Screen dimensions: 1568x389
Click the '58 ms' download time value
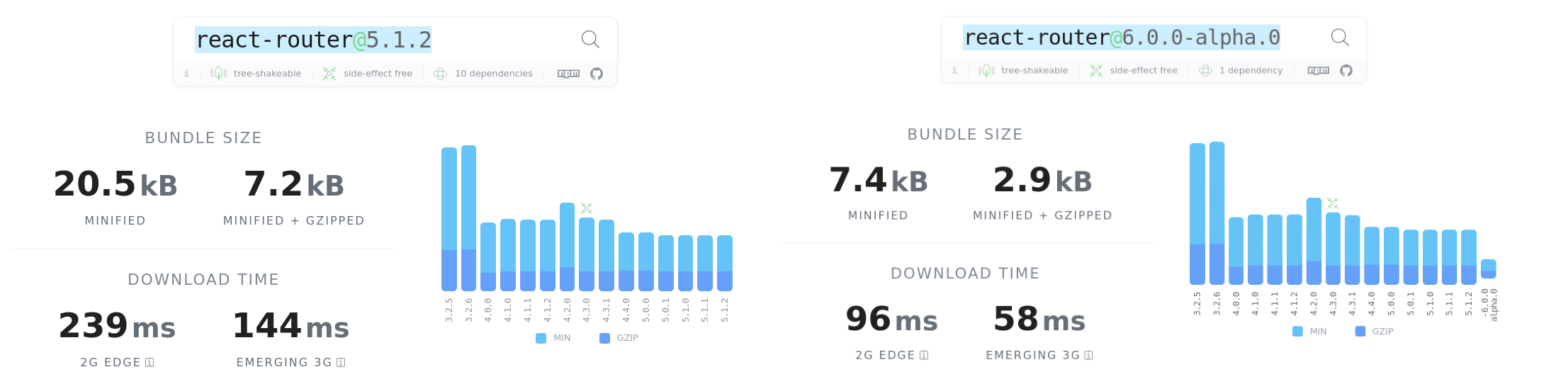coord(1039,319)
